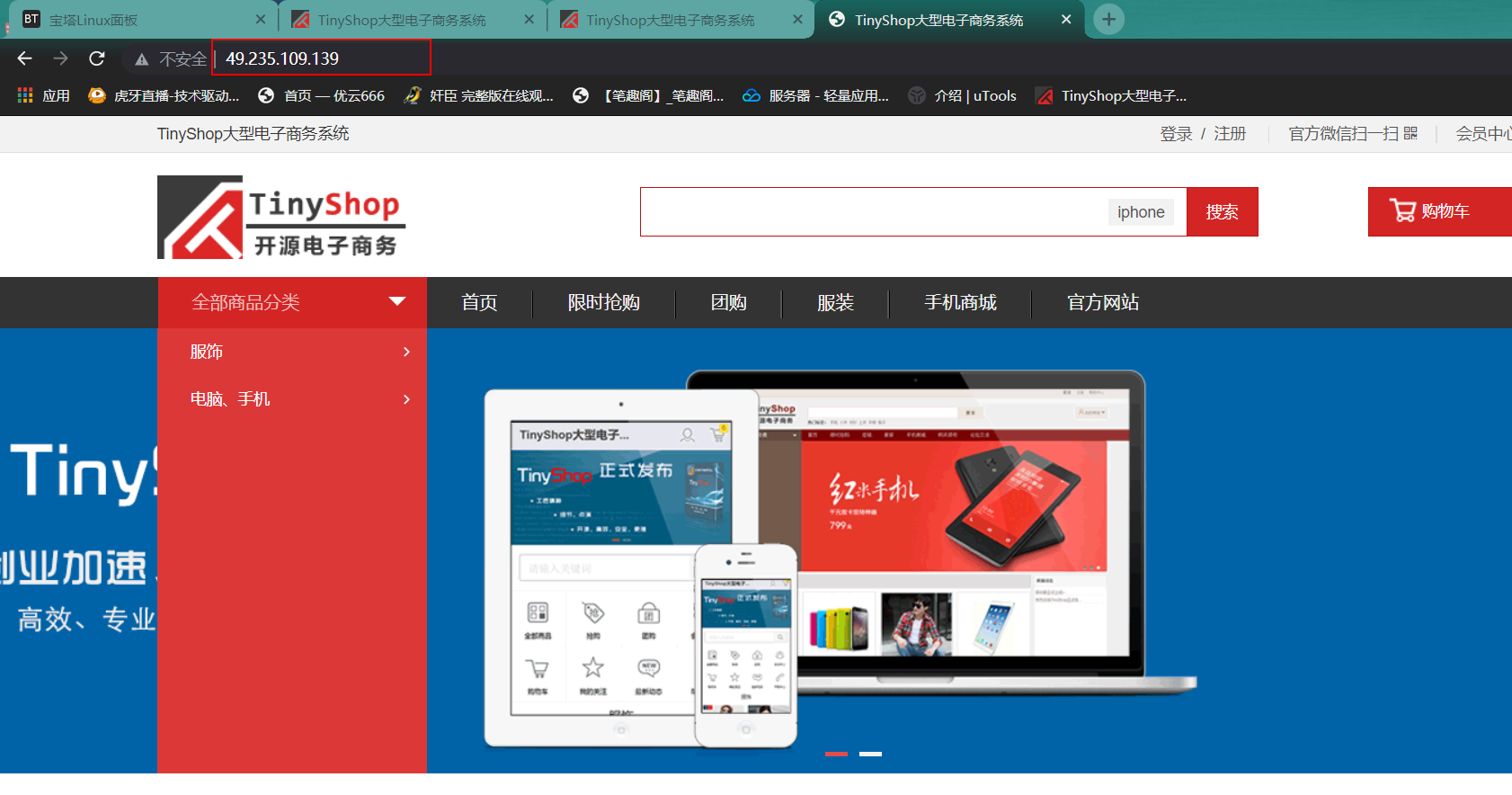
Task: Open the Apps grid icon in bookmarks bar
Action: (25, 95)
